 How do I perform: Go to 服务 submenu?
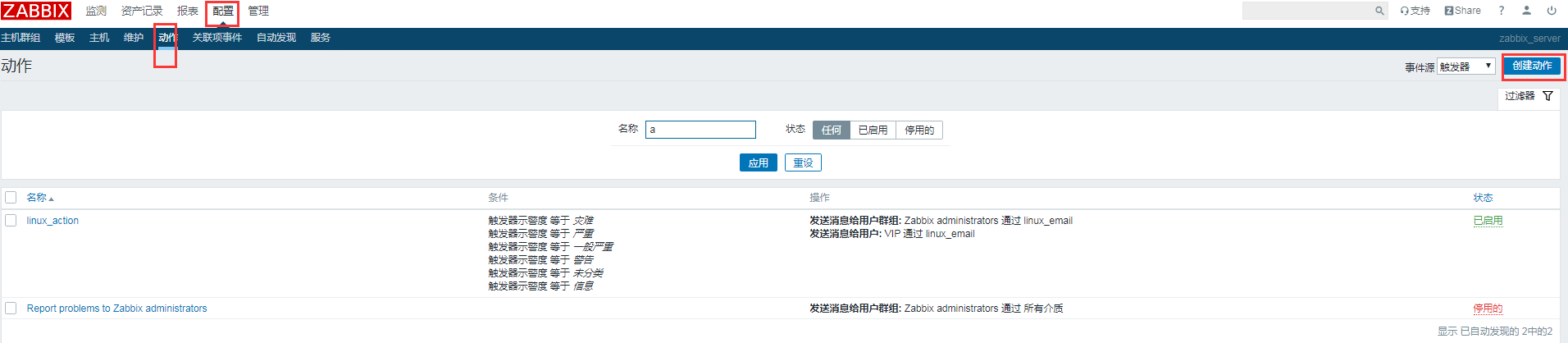tap(321, 38)
